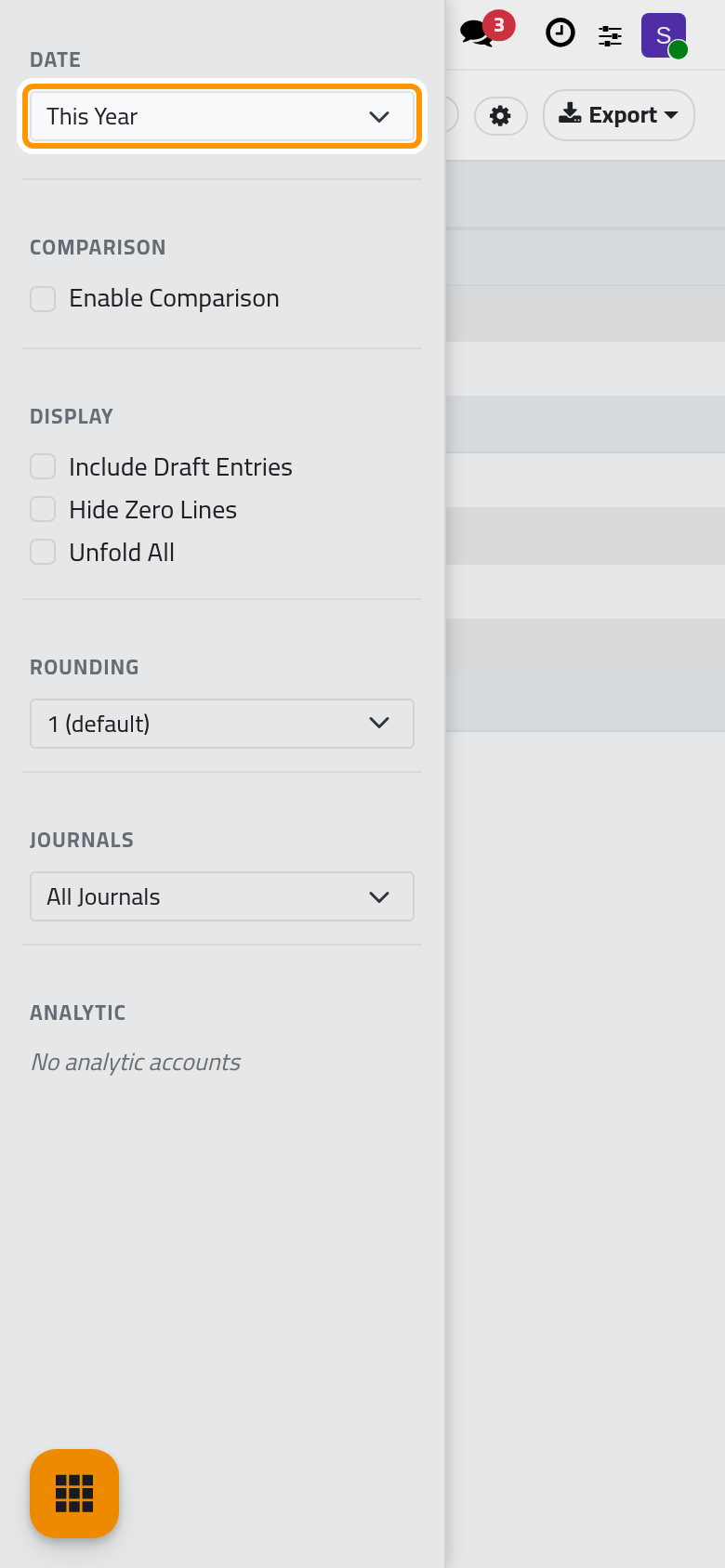725x1568 pixels.
Task: Open the apps grid home menu
Action: click(x=74, y=1494)
